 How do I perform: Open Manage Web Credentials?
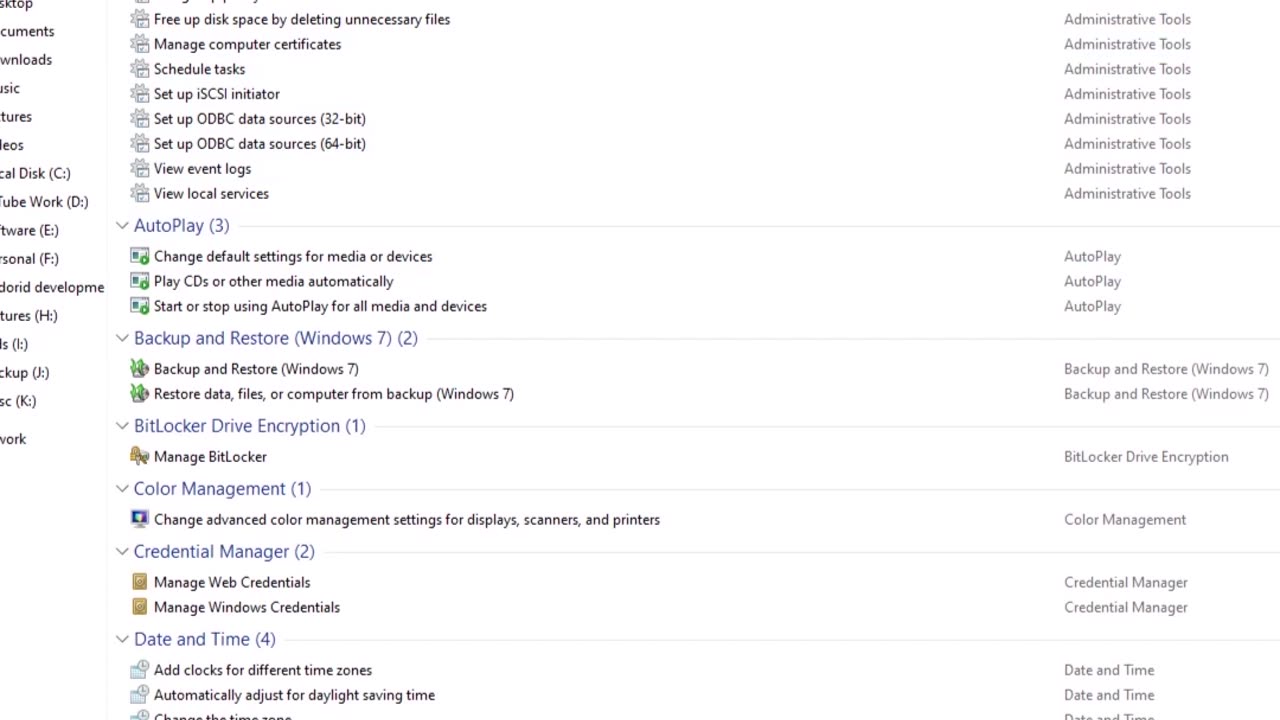(x=232, y=582)
